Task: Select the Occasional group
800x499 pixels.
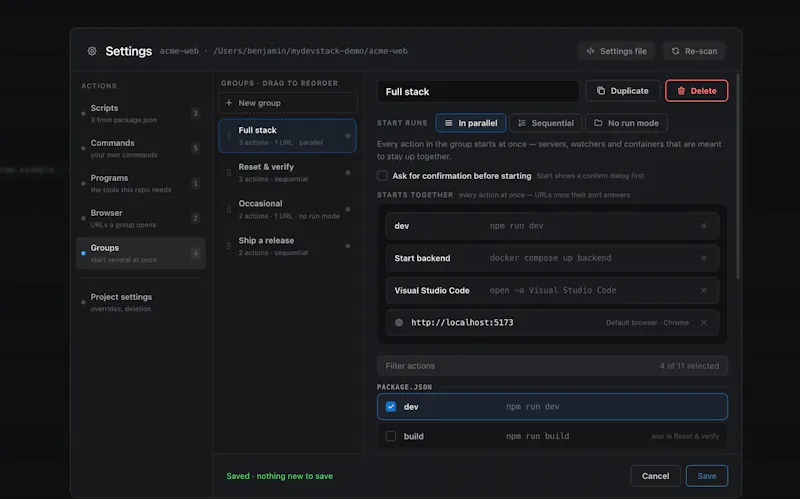Action: coord(287,209)
